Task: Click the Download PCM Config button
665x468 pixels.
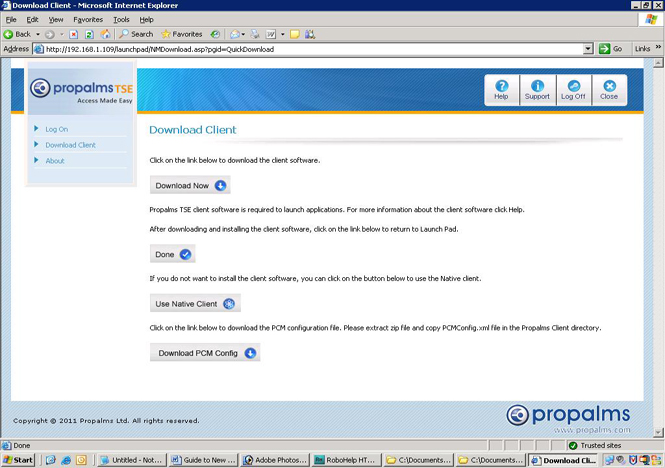Action: 205,353
